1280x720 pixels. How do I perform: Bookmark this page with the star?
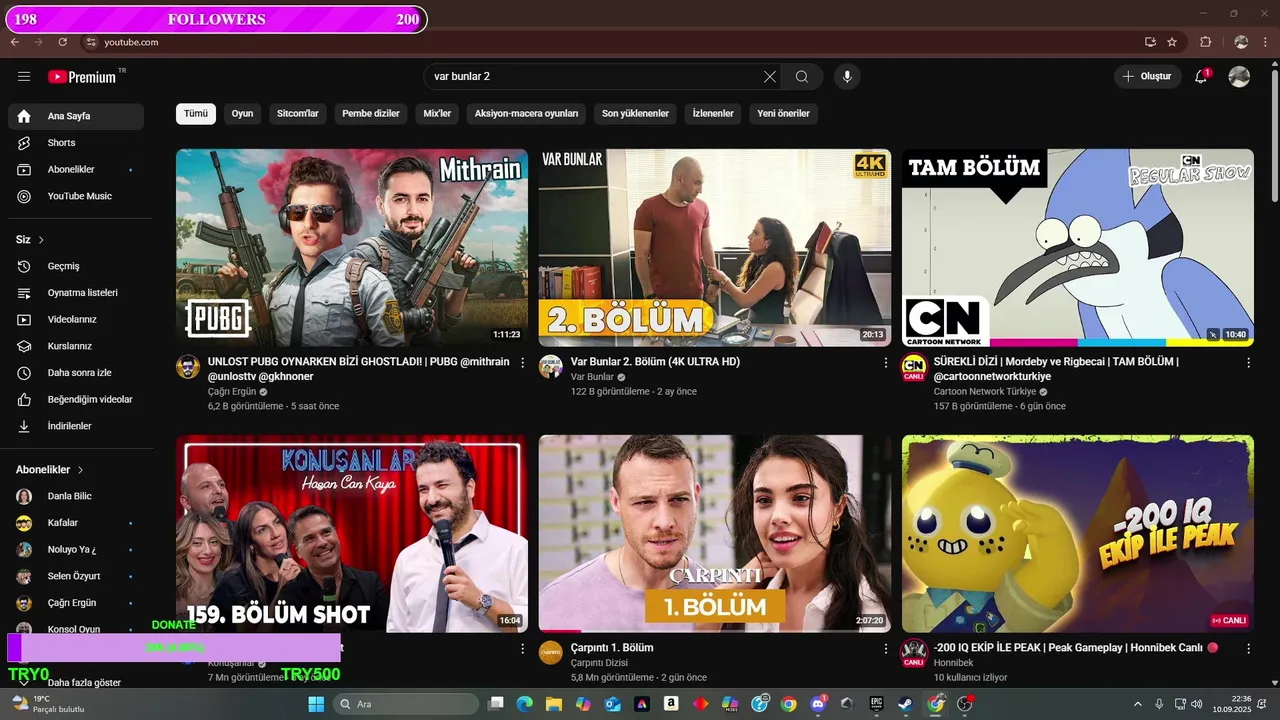1172,42
